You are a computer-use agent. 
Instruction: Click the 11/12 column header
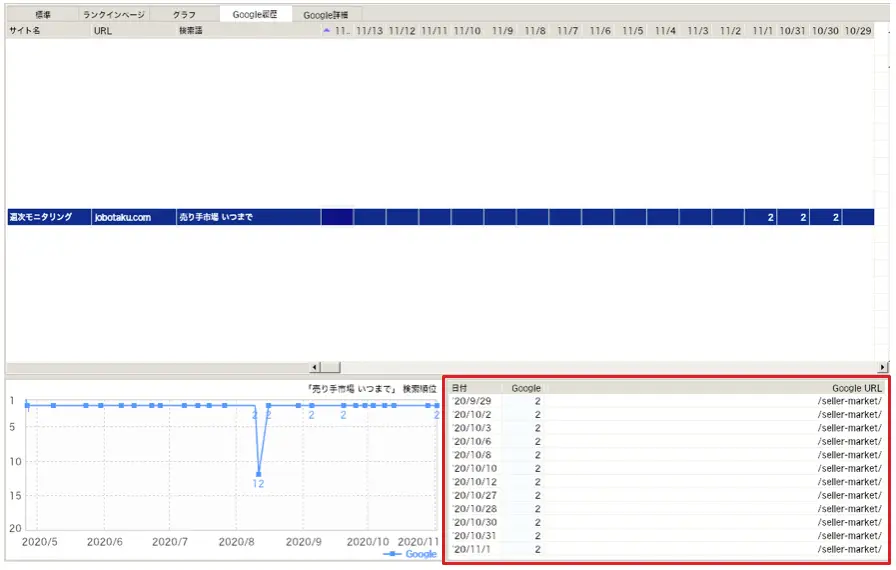[402, 31]
